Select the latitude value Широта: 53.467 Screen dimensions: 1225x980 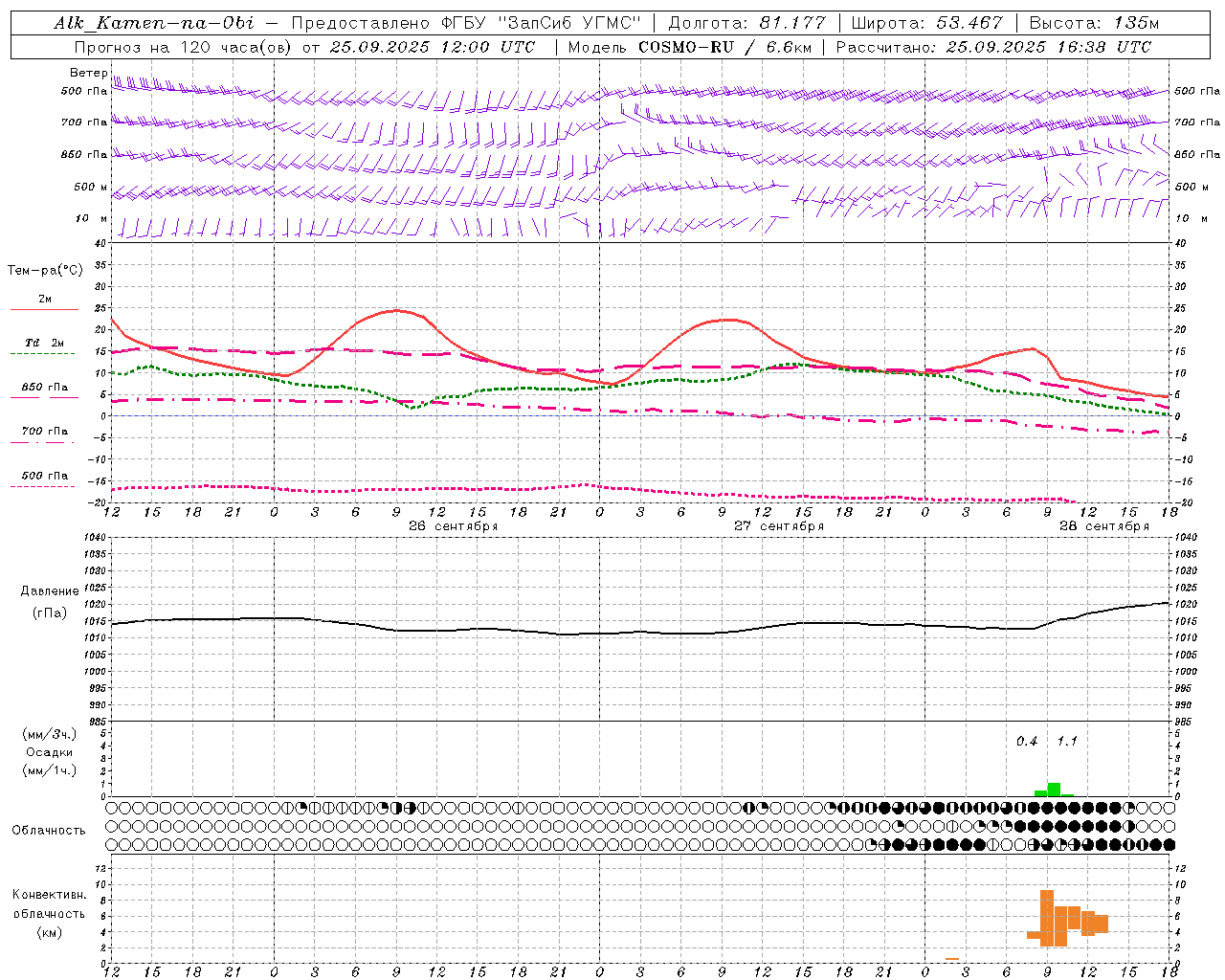(927, 23)
